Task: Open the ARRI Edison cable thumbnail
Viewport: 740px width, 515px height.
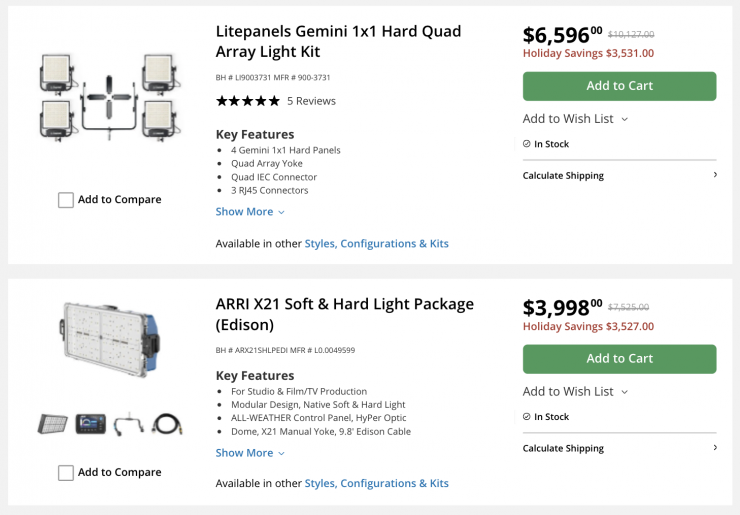Action: pyautogui.click(x=166, y=424)
